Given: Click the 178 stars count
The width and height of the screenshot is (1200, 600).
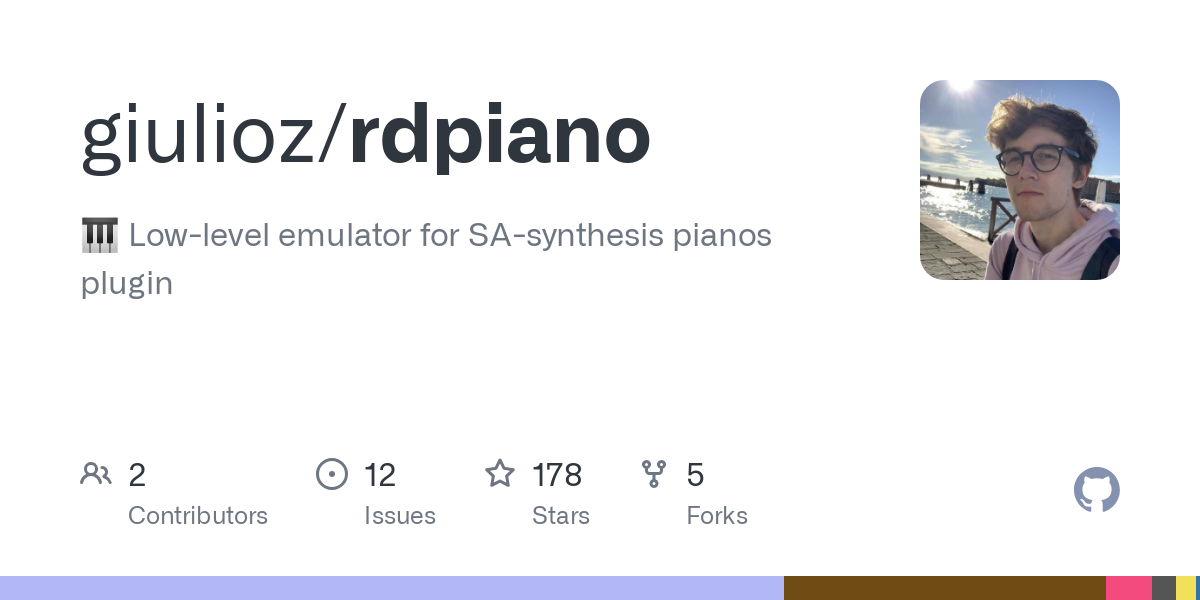Looking at the screenshot, I should (x=557, y=474).
